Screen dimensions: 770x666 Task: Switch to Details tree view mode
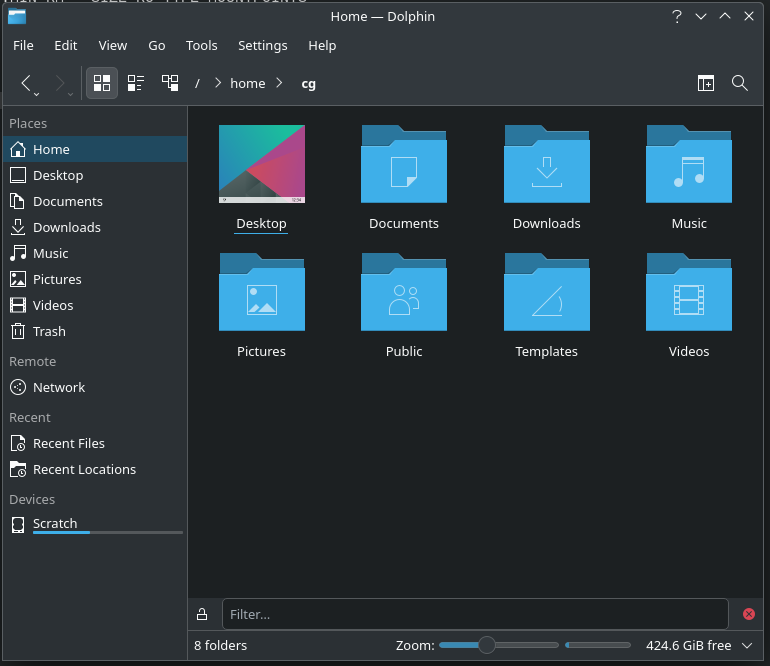click(170, 83)
